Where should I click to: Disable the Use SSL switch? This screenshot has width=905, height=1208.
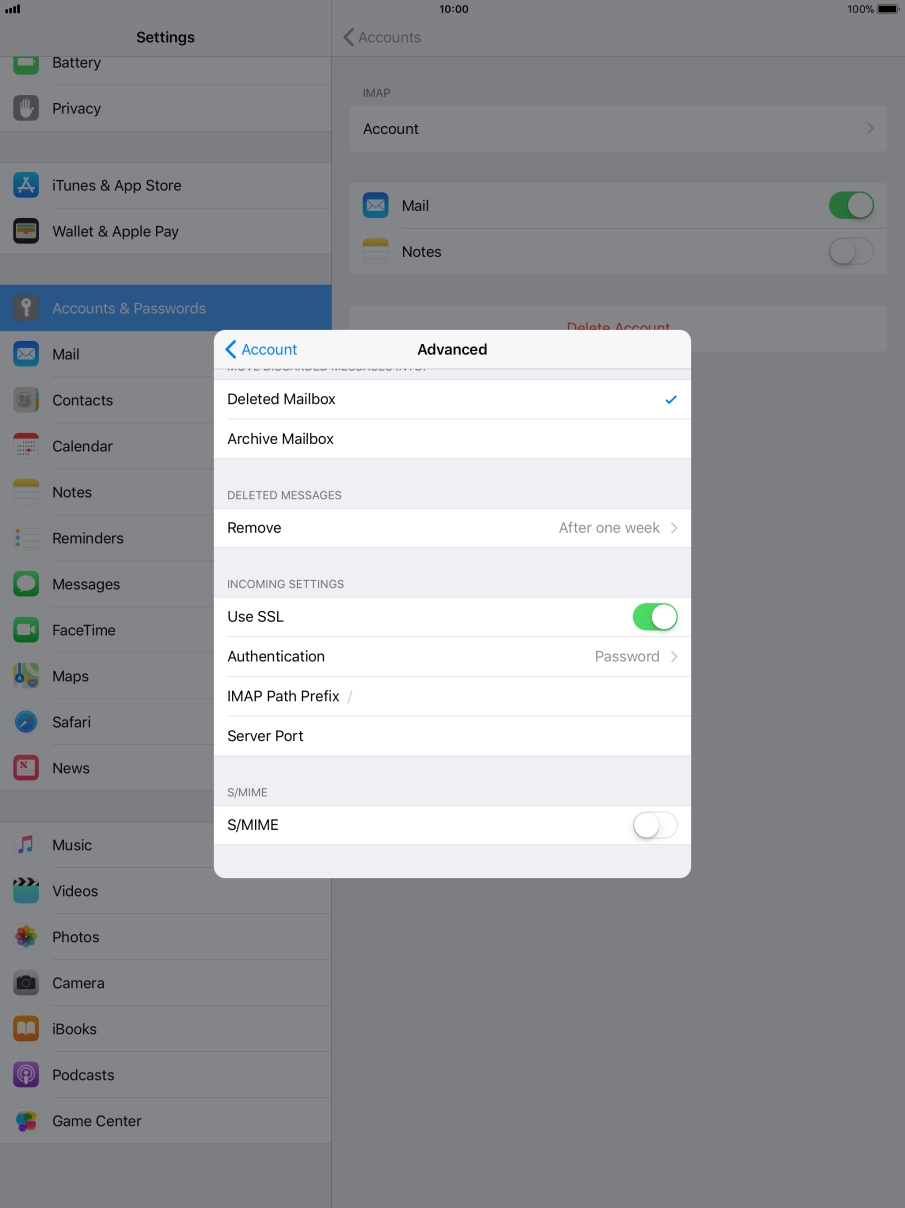click(654, 617)
